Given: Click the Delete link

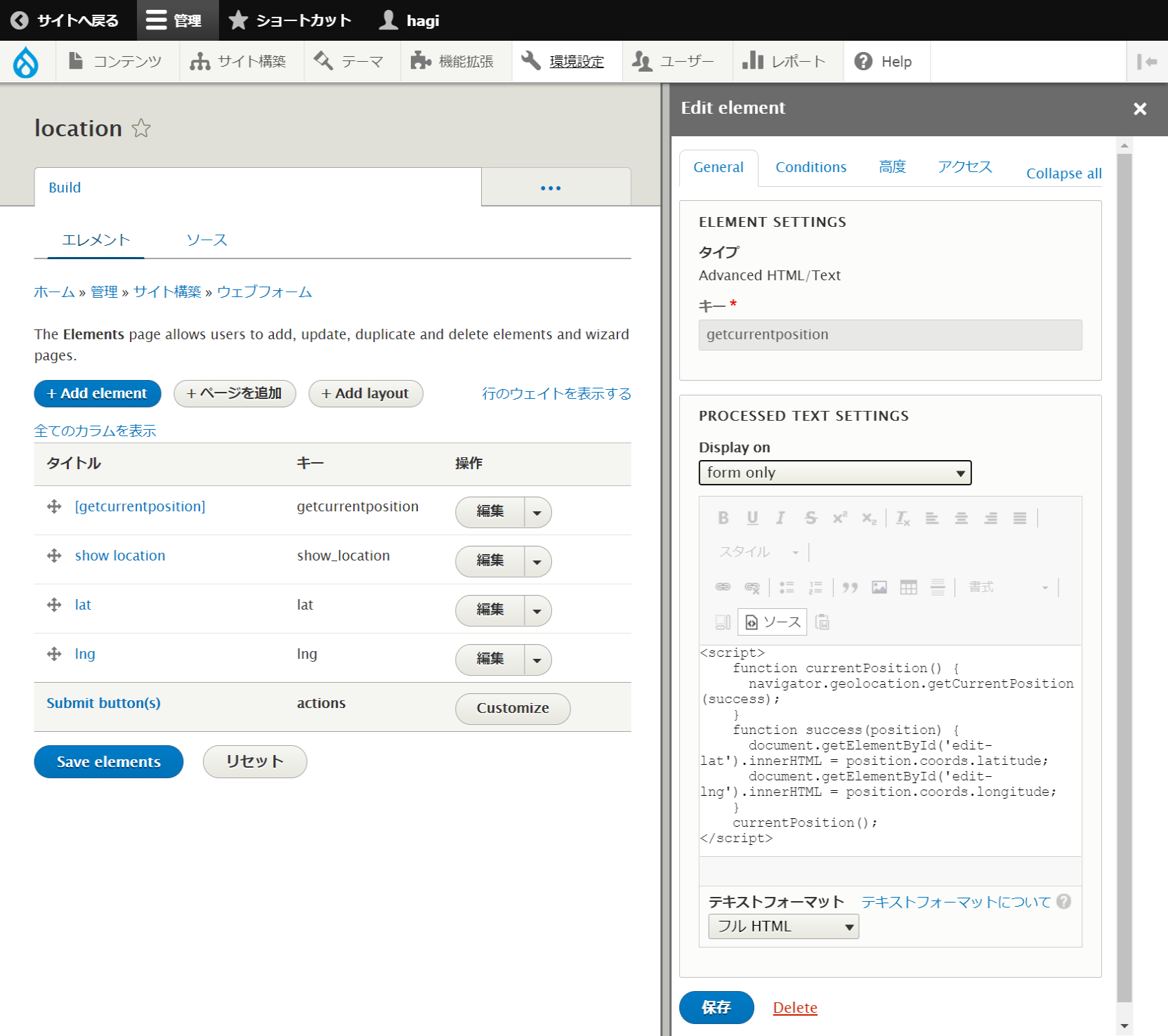Looking at the screenshot, I should pyautogui.click(x=795, y=1008).
